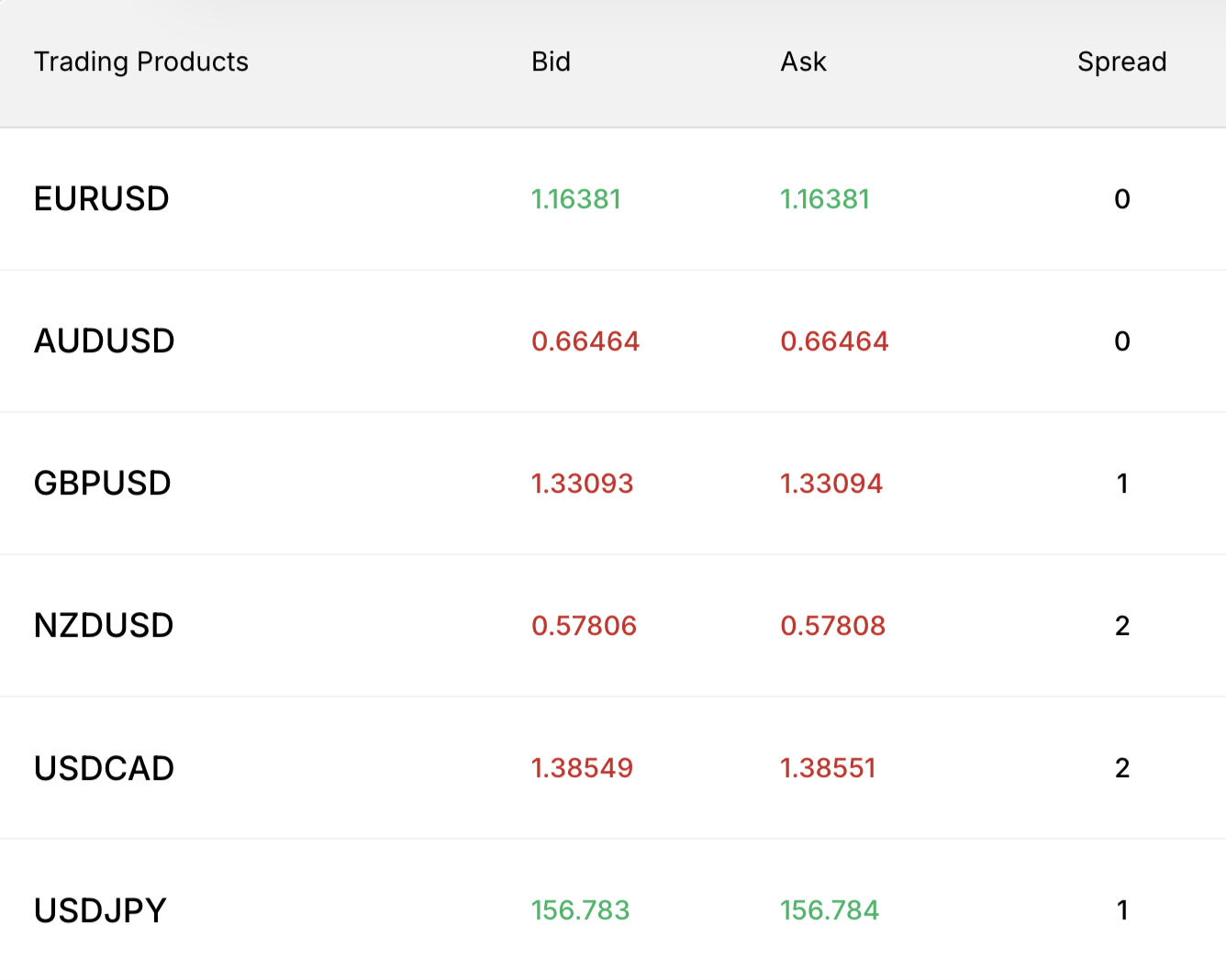Sort by the Ask column header
Viewport: 1226px width, 980px height.
[x=804, y=61]
